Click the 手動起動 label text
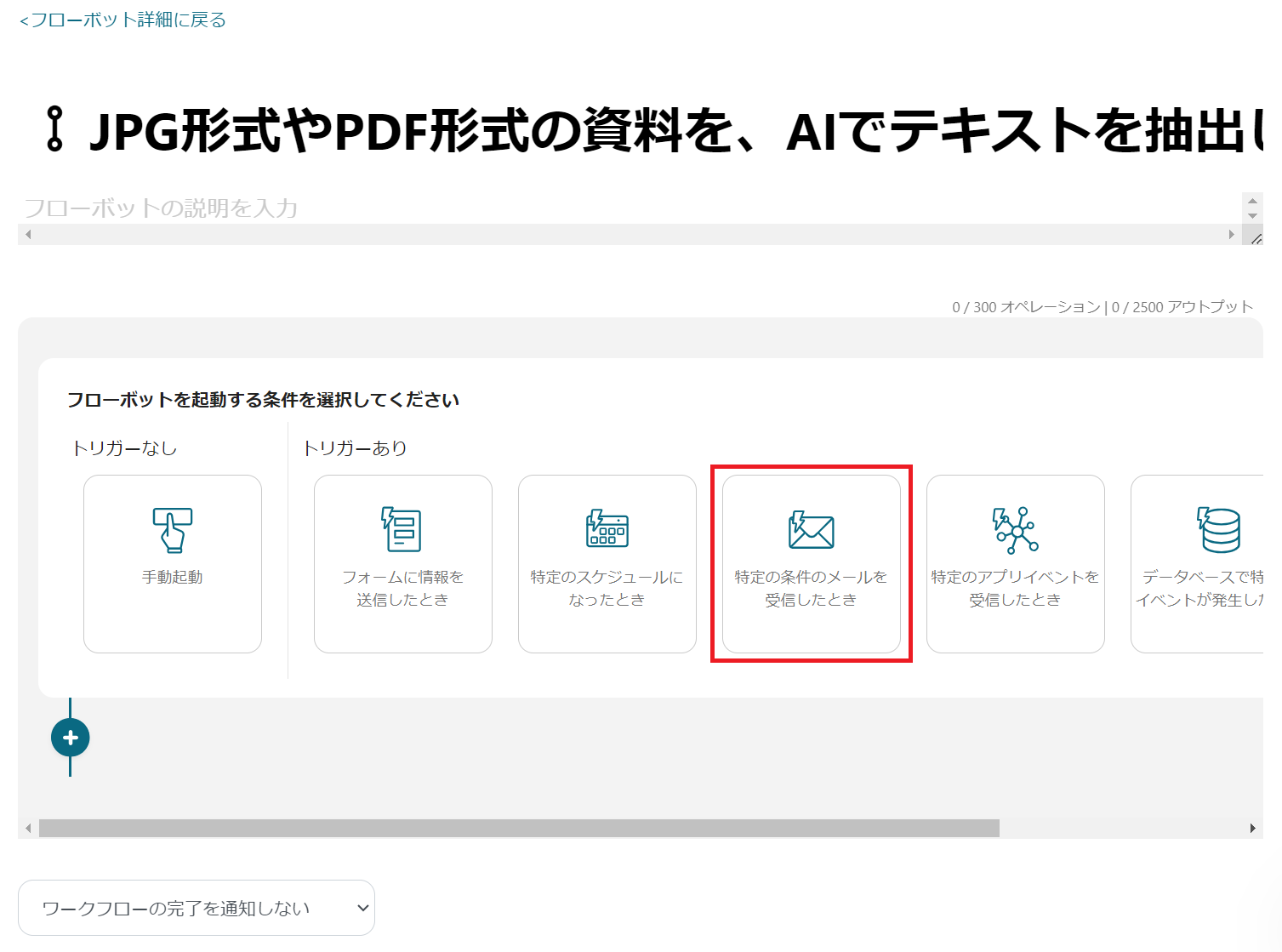This screenshot has height=952, width=1282. (173, 577)
